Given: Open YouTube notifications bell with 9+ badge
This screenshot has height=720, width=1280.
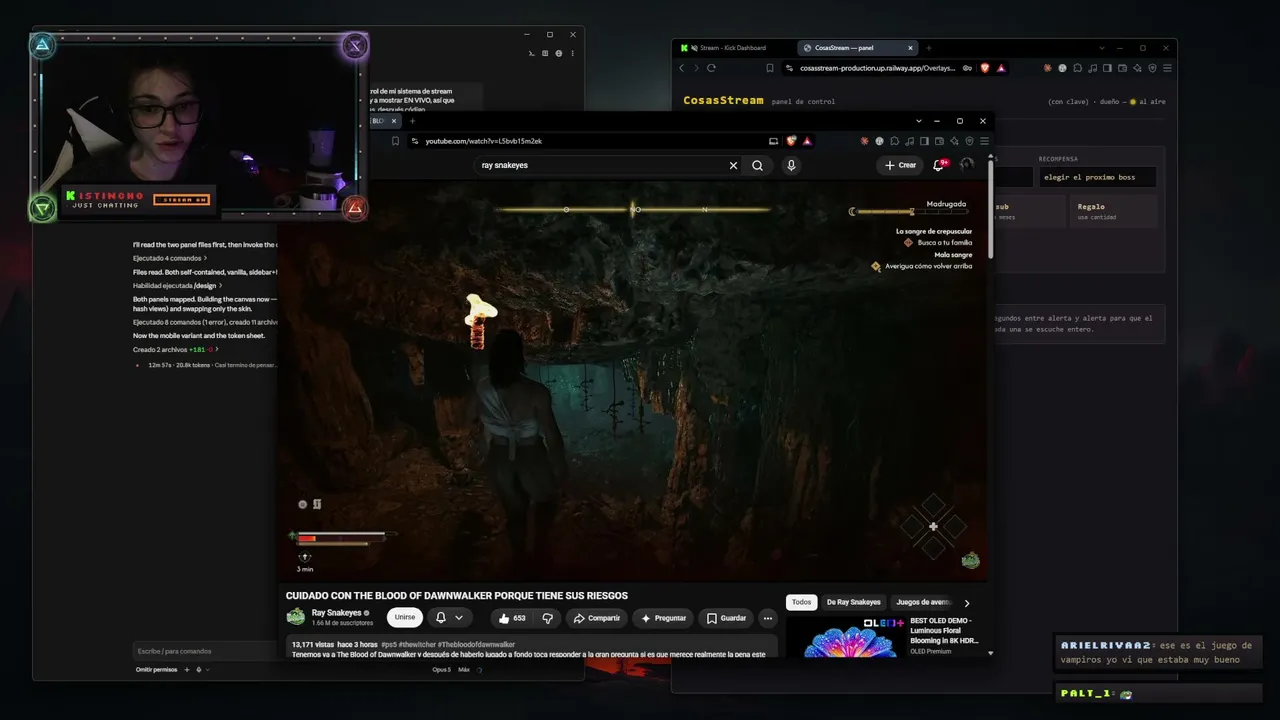Looking at the screenshot, I should [939, 165].
